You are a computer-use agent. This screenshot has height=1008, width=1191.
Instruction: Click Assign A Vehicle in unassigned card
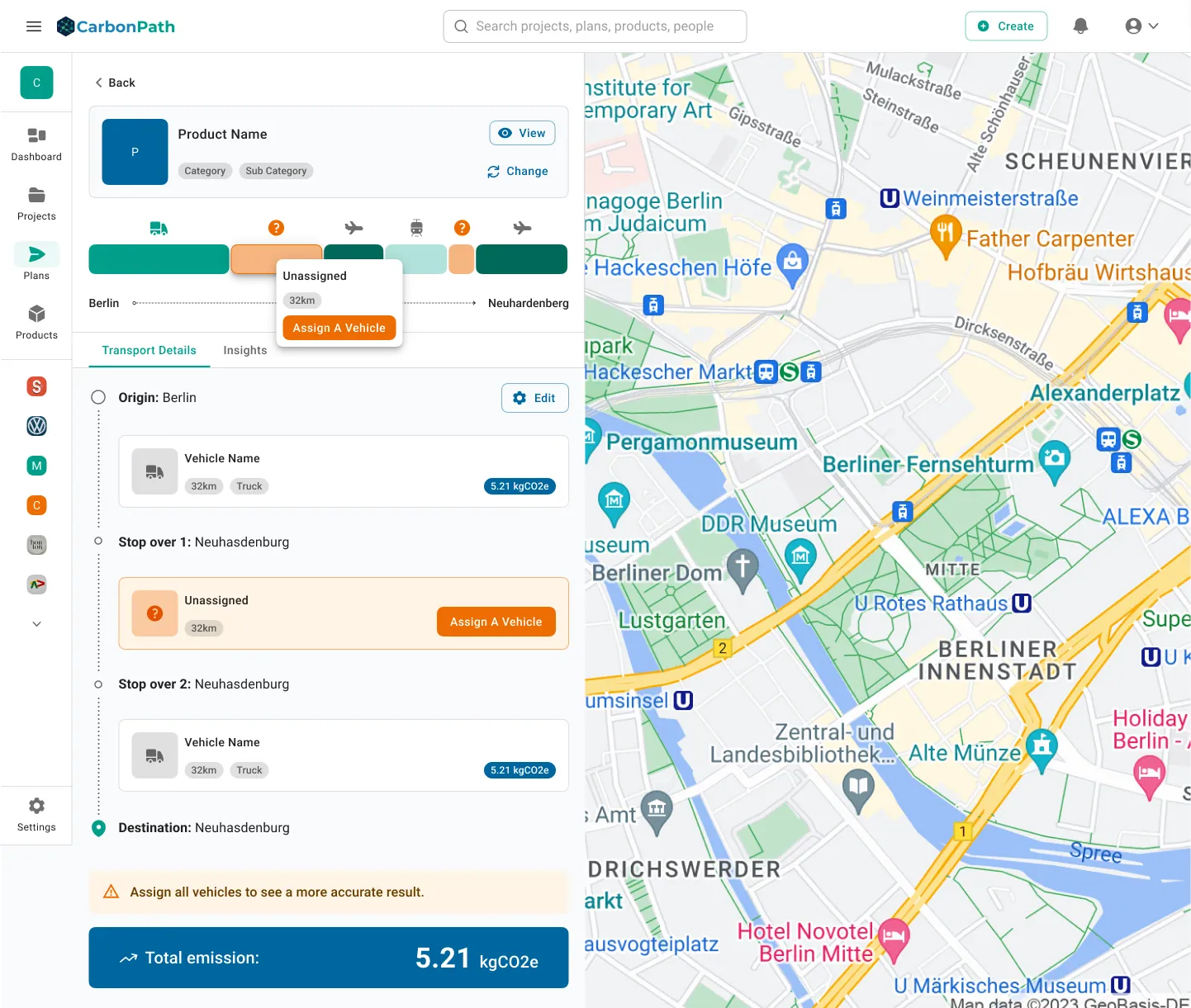tap(496, 622)
